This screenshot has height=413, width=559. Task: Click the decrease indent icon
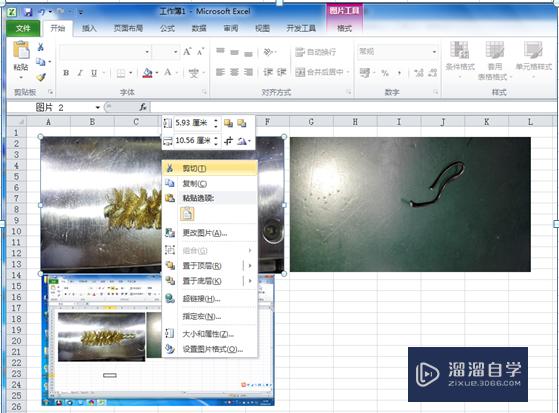(268, 72)
